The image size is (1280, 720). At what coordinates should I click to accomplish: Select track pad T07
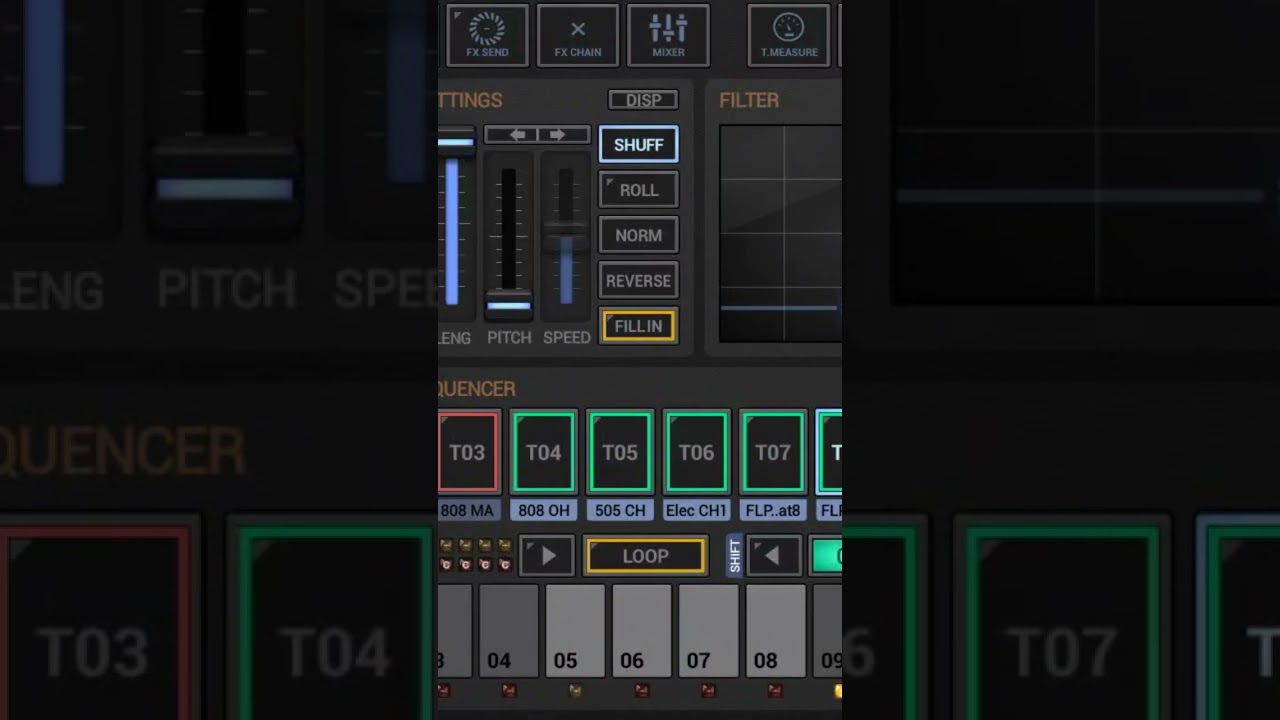pyautogui.click(x=773, y=452)
